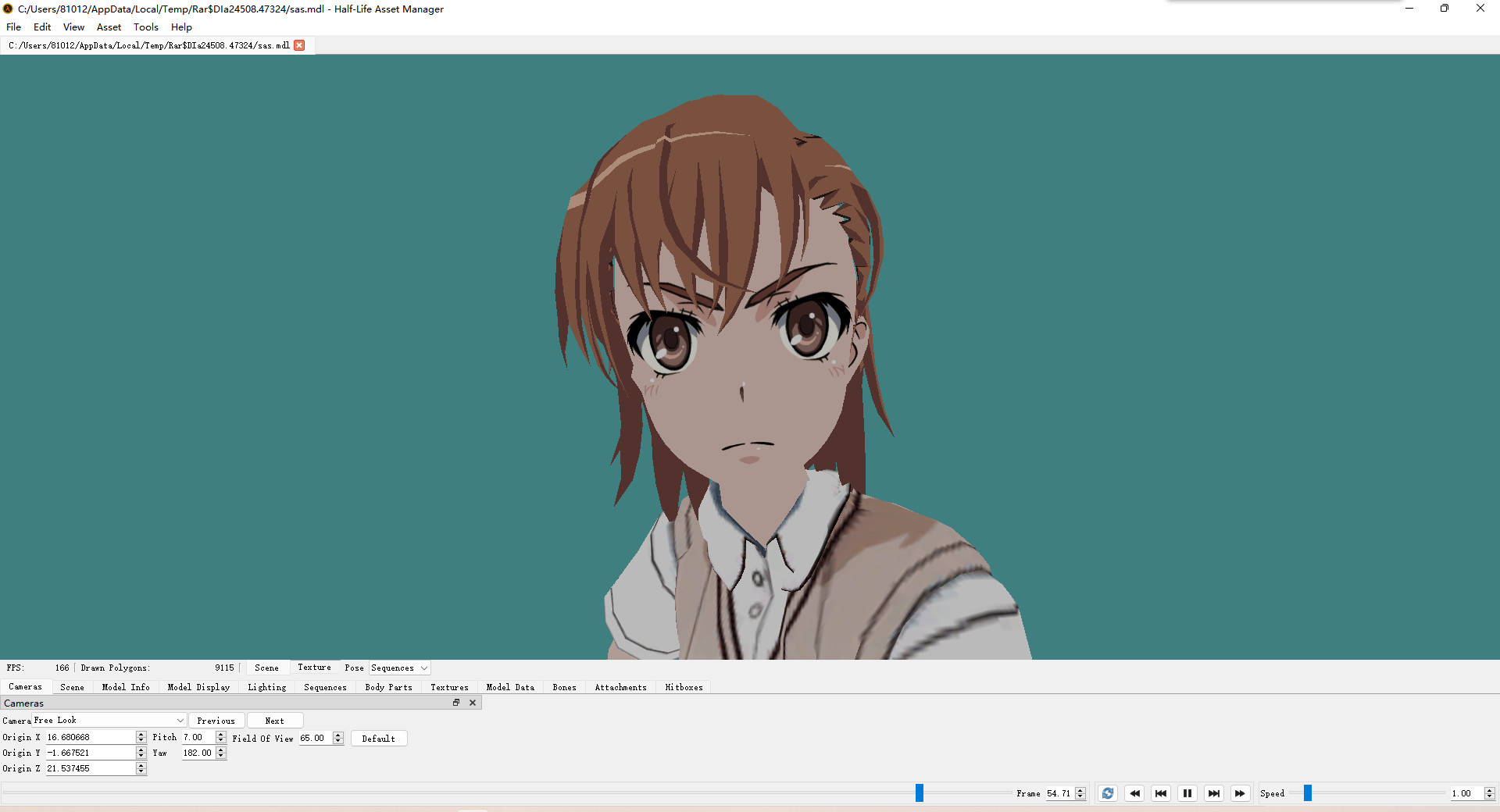Click the rewind playback icon

pyautogui.click(x=1134, y=793)
